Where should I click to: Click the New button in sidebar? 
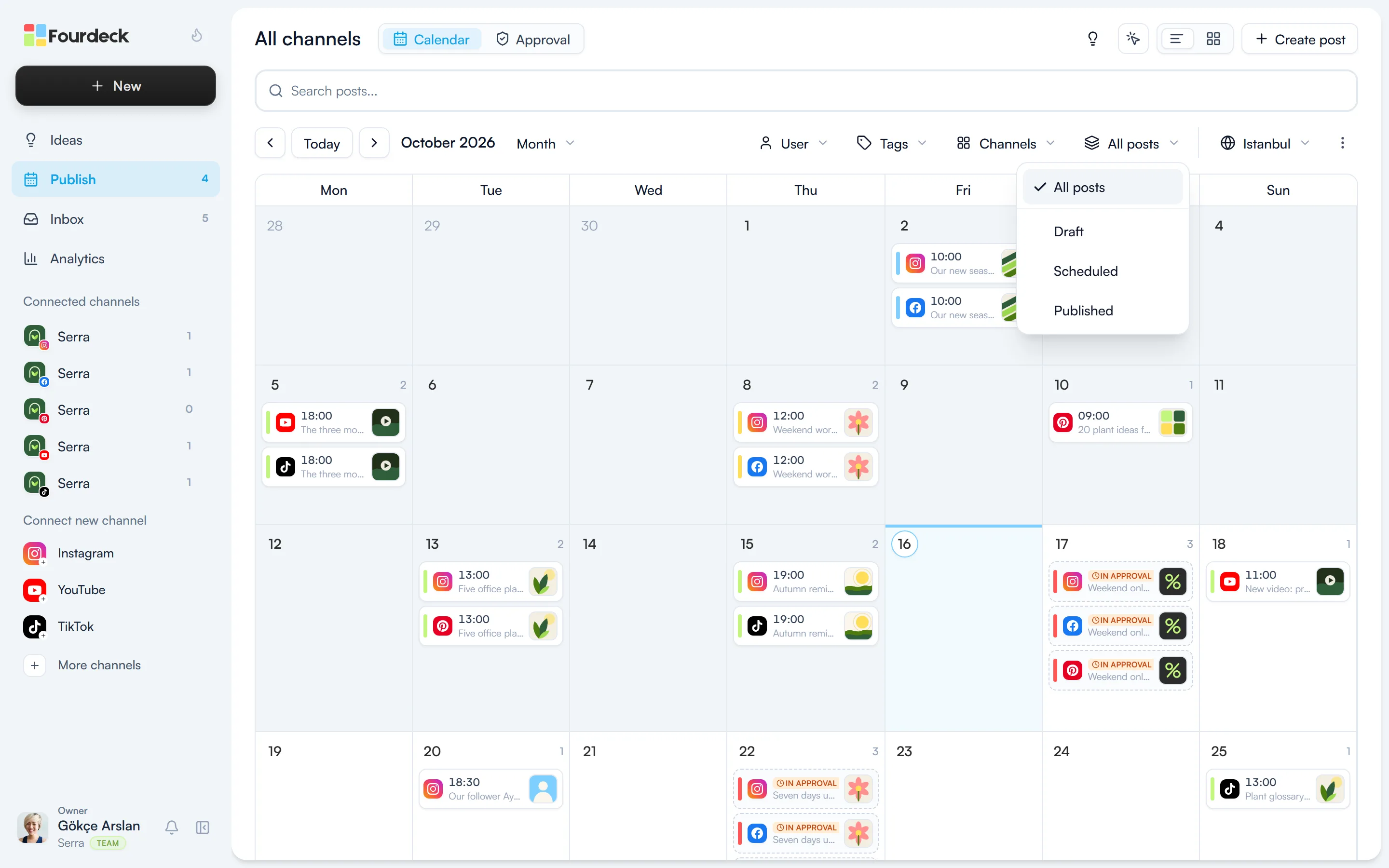coord(116,86)
